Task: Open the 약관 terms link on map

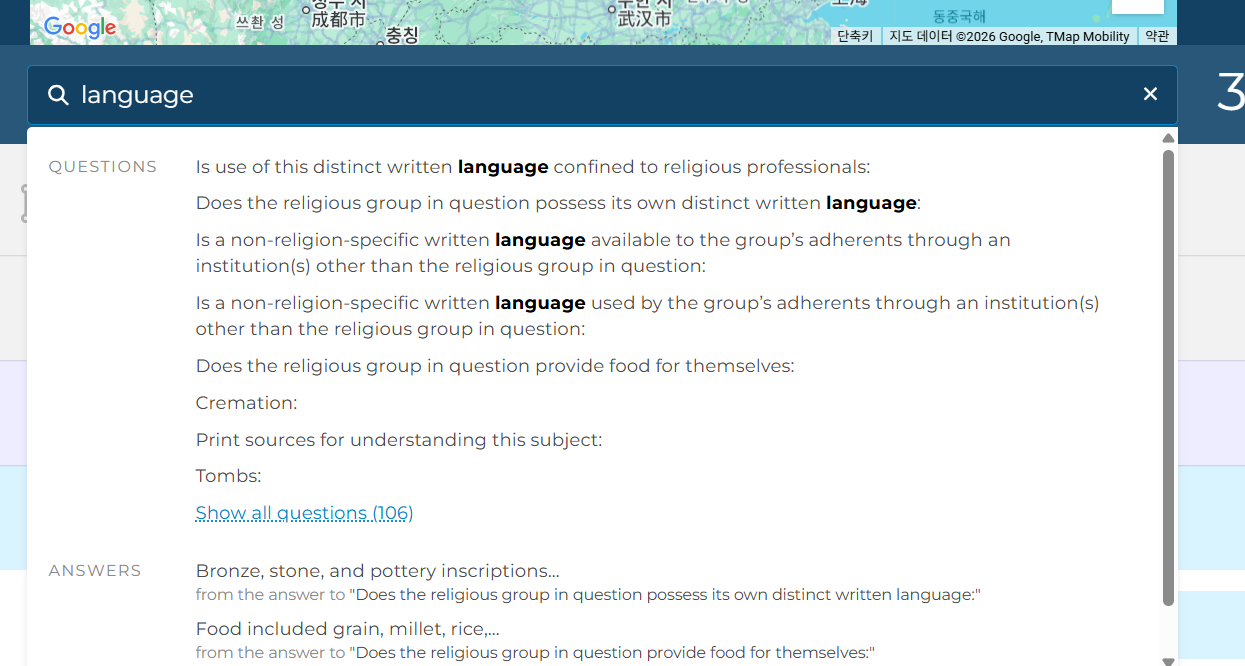Action: tap(1156, 36)
